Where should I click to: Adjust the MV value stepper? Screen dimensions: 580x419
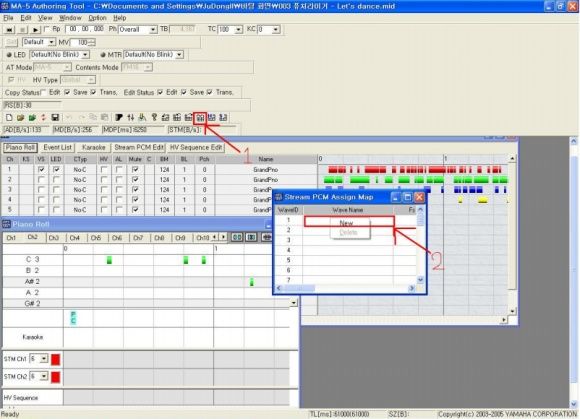point(92,43)
